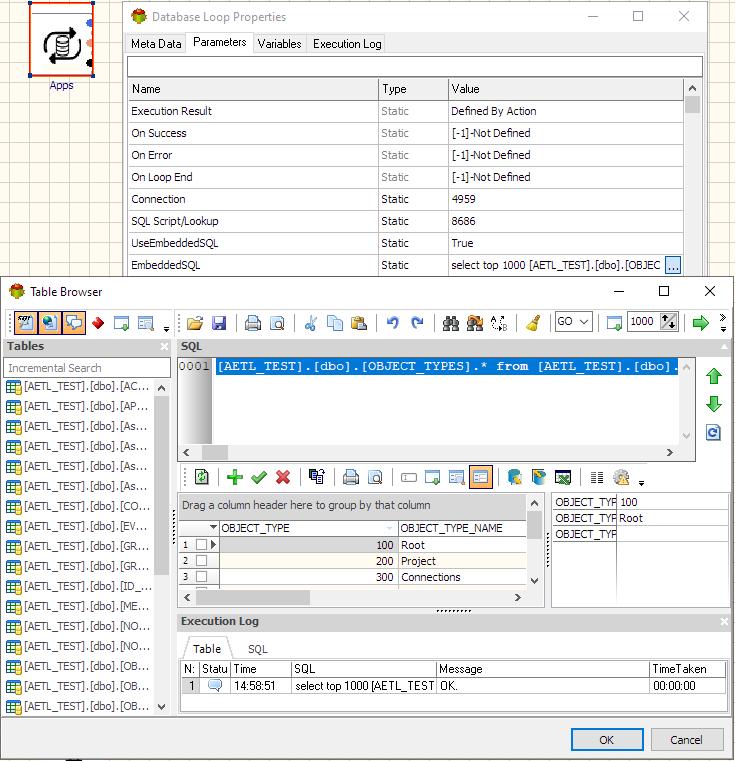
Task: Select the [AETL_TEST].[dbo].[CO... table
Action: point(78,506)
